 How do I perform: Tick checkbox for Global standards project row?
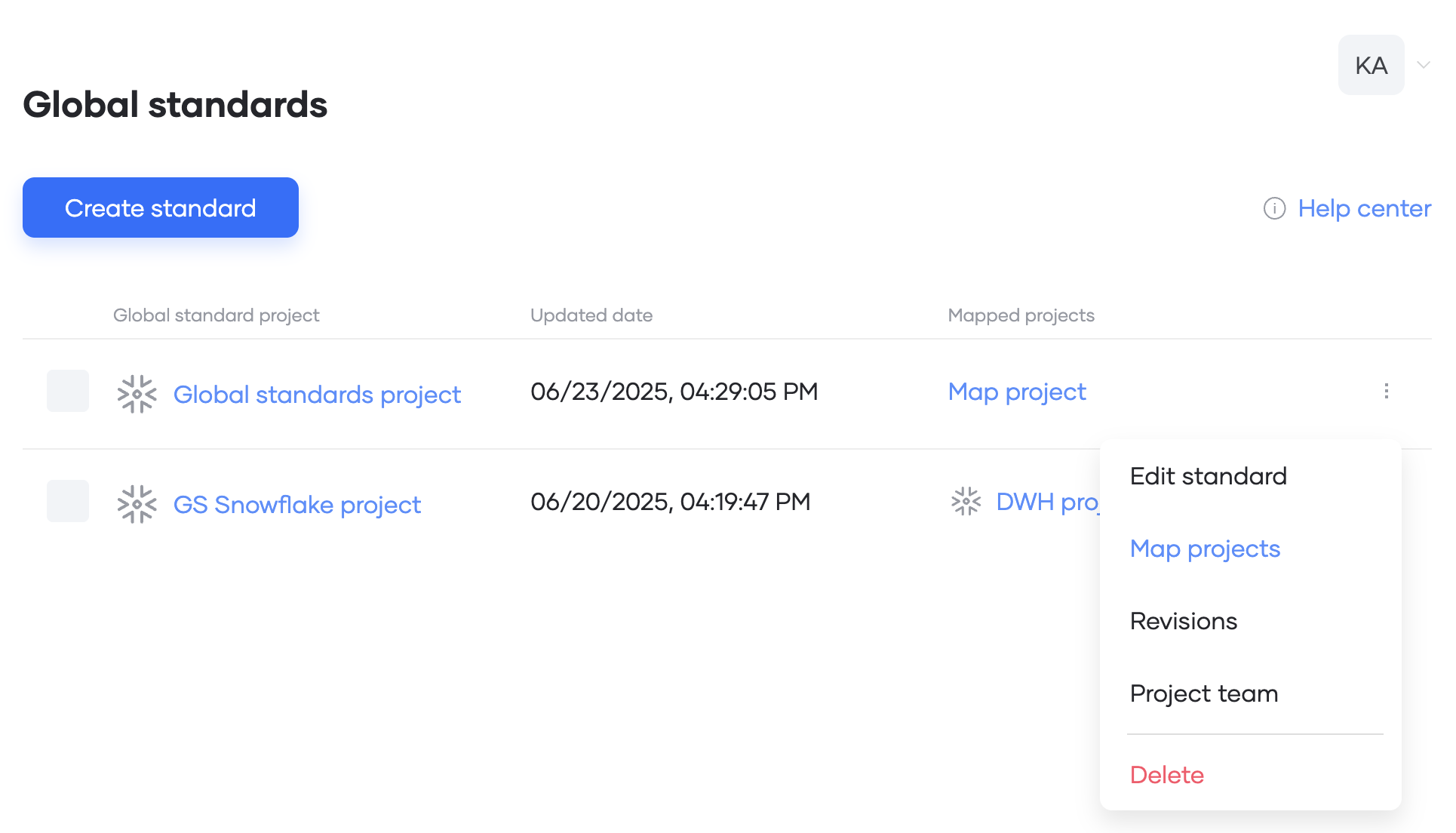click(68, 391)
